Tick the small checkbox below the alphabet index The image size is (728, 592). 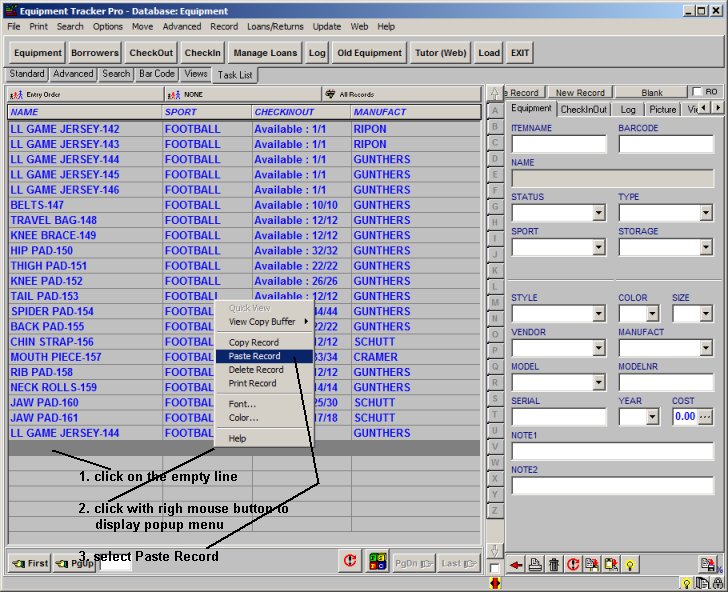pos(495,568)
